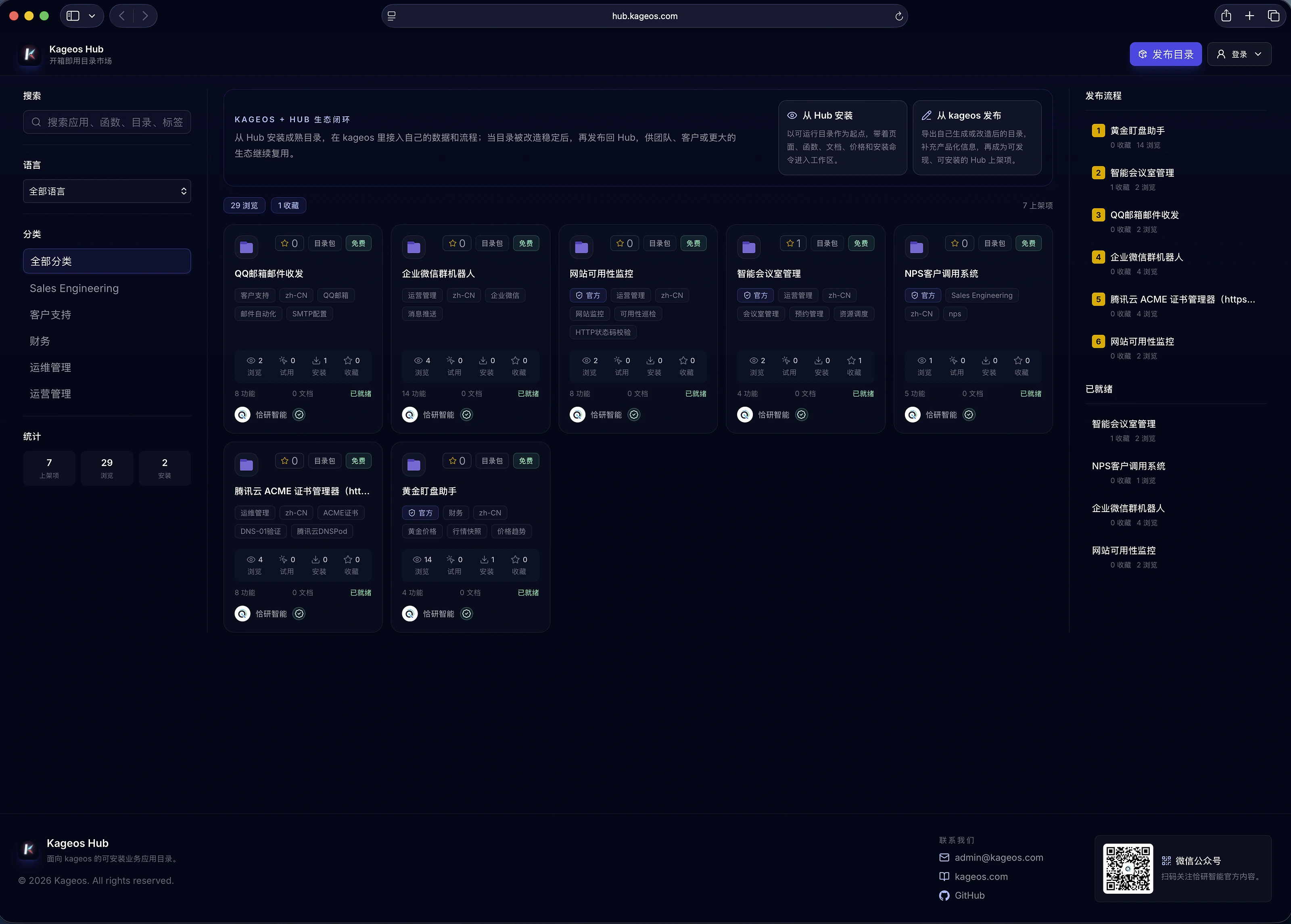The image size is (1291, 924).
Task: Go forward with Safari forward arrow
Action: (145, 16)
